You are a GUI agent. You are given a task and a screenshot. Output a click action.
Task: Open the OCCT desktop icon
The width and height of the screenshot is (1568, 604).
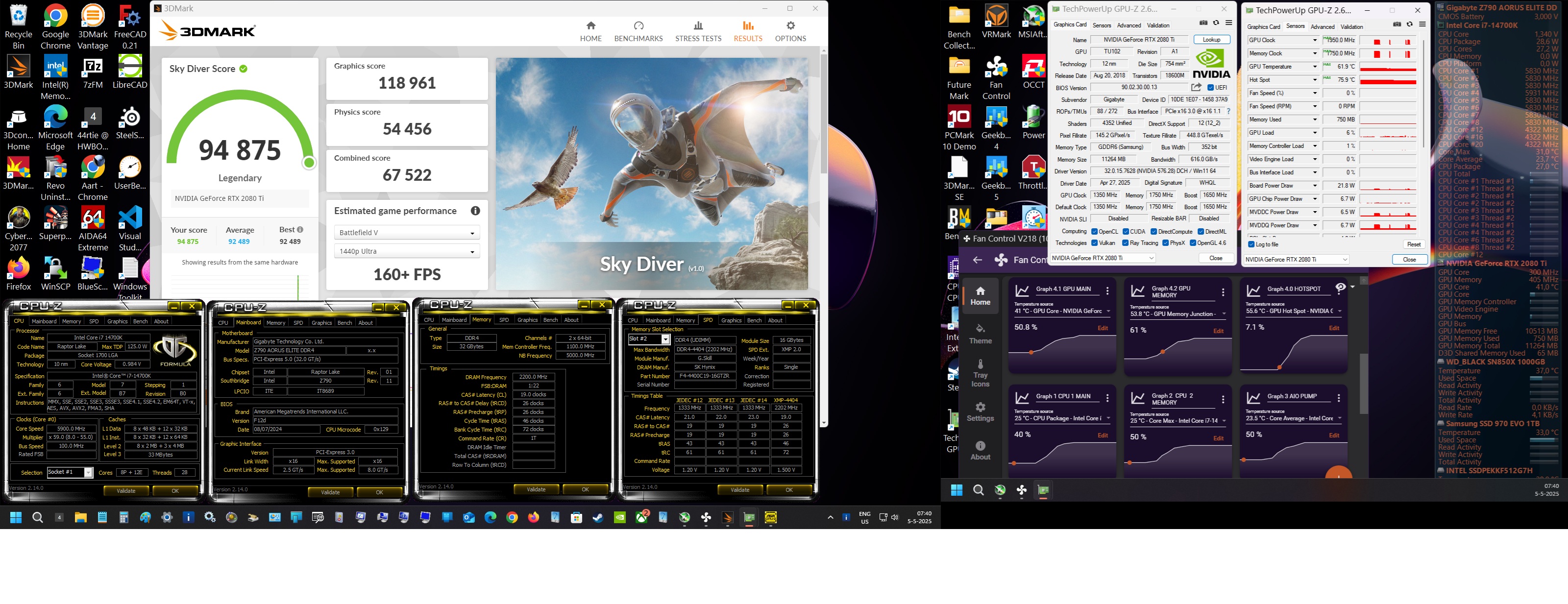coord(1033,72)
